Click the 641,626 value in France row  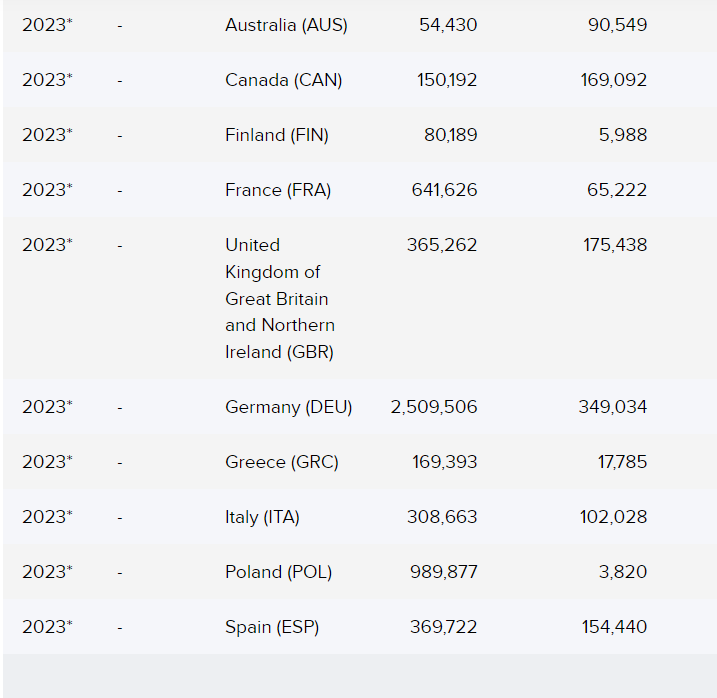[444, 190]
